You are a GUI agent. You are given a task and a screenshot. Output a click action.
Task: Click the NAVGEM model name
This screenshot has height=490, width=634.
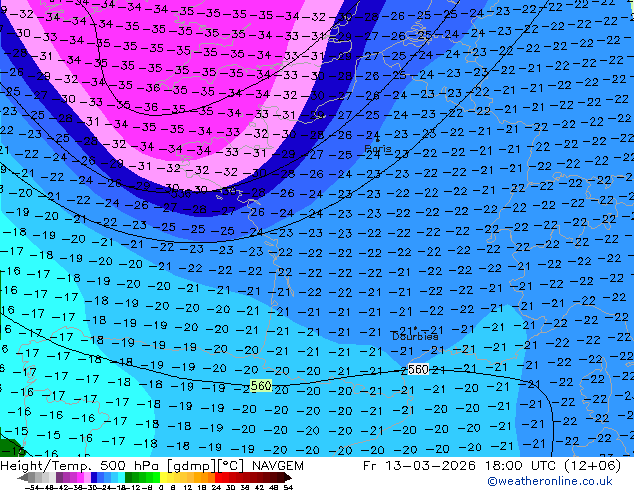278,466
